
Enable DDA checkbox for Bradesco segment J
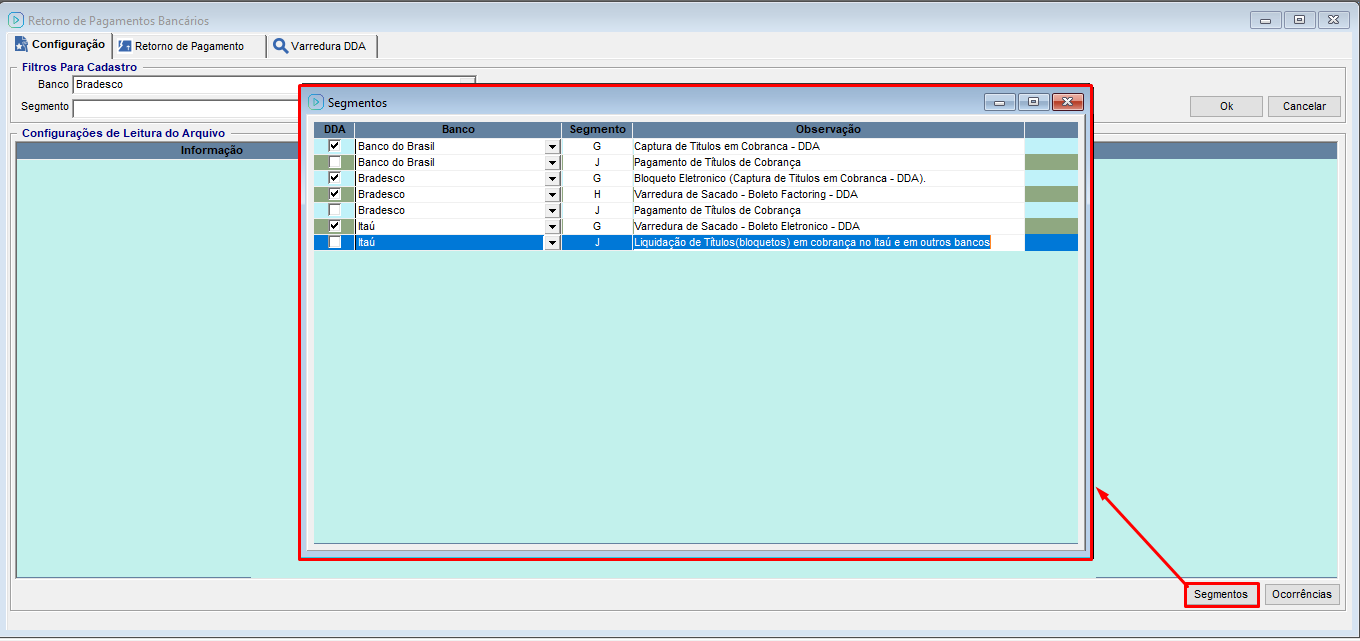[335, 210]
